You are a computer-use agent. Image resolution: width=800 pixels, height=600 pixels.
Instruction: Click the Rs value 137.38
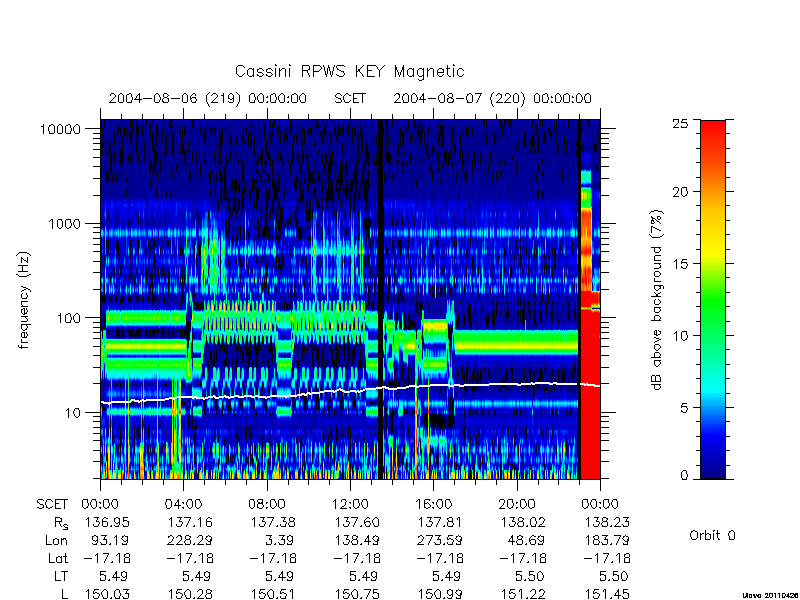(272, 522)
